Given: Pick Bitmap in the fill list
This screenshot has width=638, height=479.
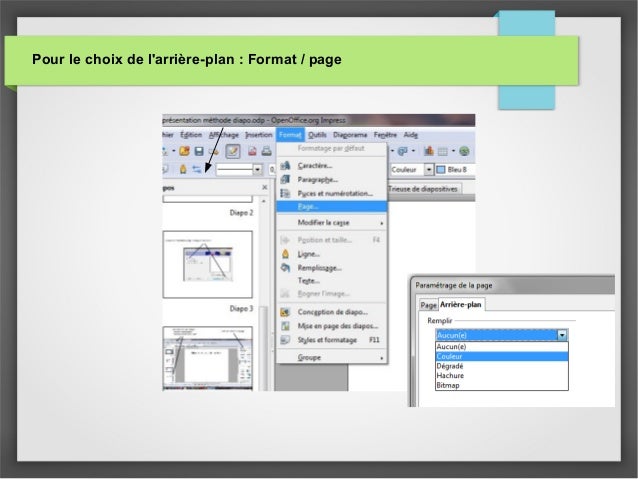Looking at the screenshot, I should click(501, 385).
